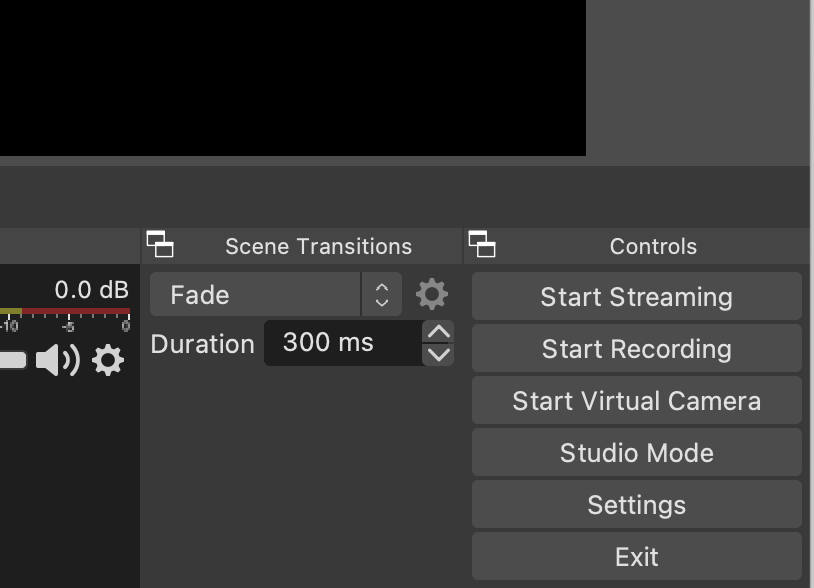
Task: Mute audio with the speaker icon
Action: click(57, 360)
